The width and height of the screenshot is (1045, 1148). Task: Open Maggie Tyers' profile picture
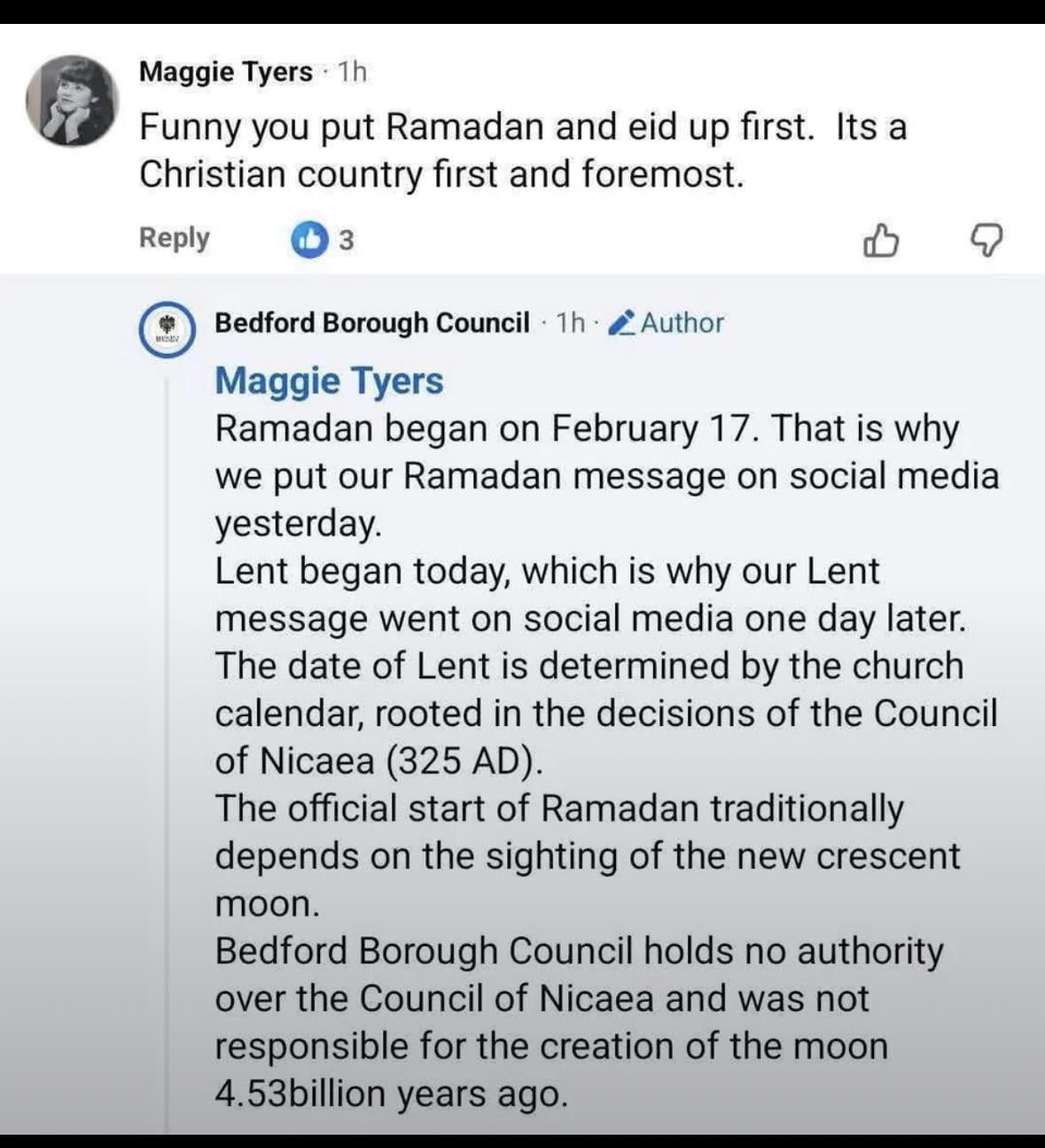(72, 100)
